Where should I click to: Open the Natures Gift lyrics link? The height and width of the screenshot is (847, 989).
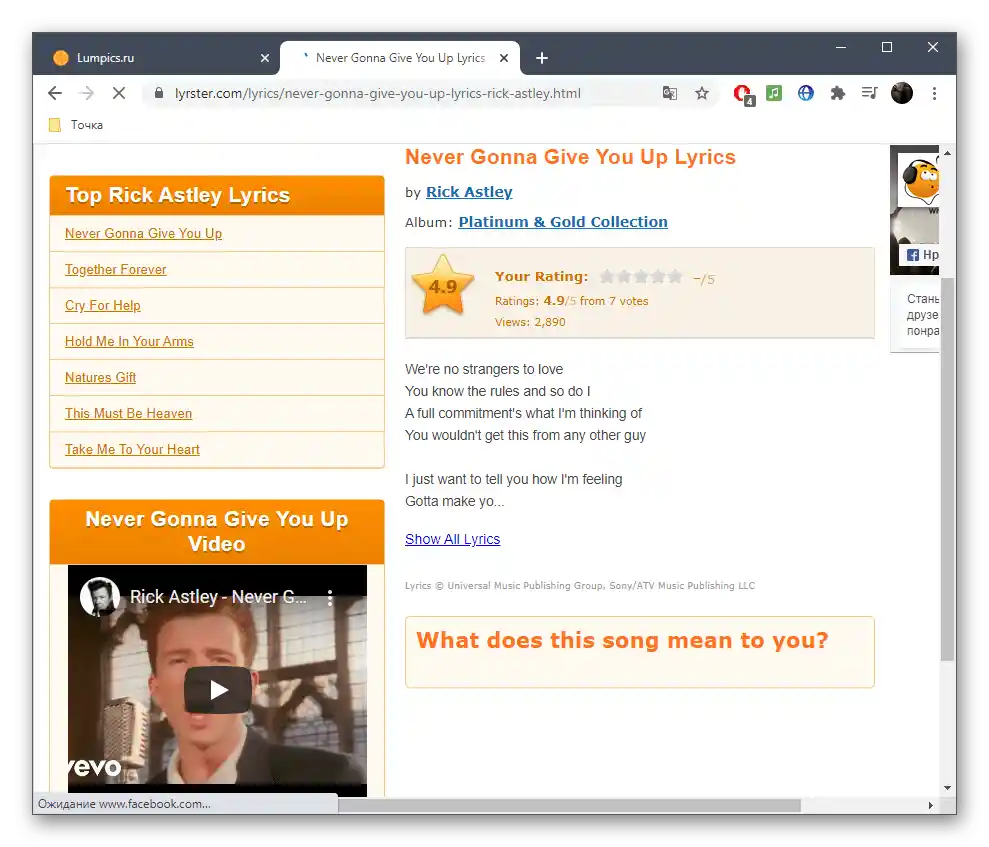100,377
